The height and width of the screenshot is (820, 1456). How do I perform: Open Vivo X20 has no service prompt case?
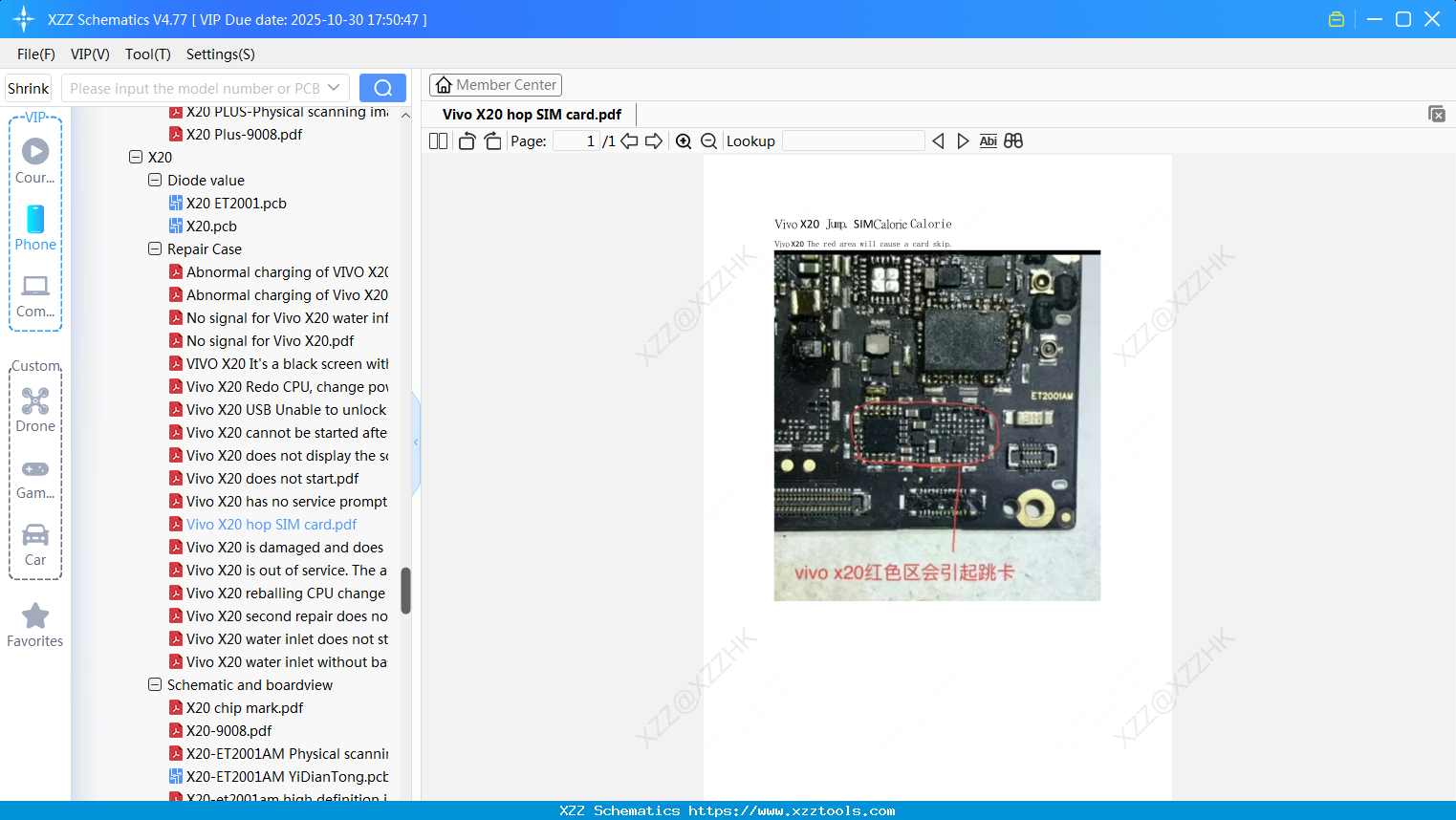click(x=278, y=501)
